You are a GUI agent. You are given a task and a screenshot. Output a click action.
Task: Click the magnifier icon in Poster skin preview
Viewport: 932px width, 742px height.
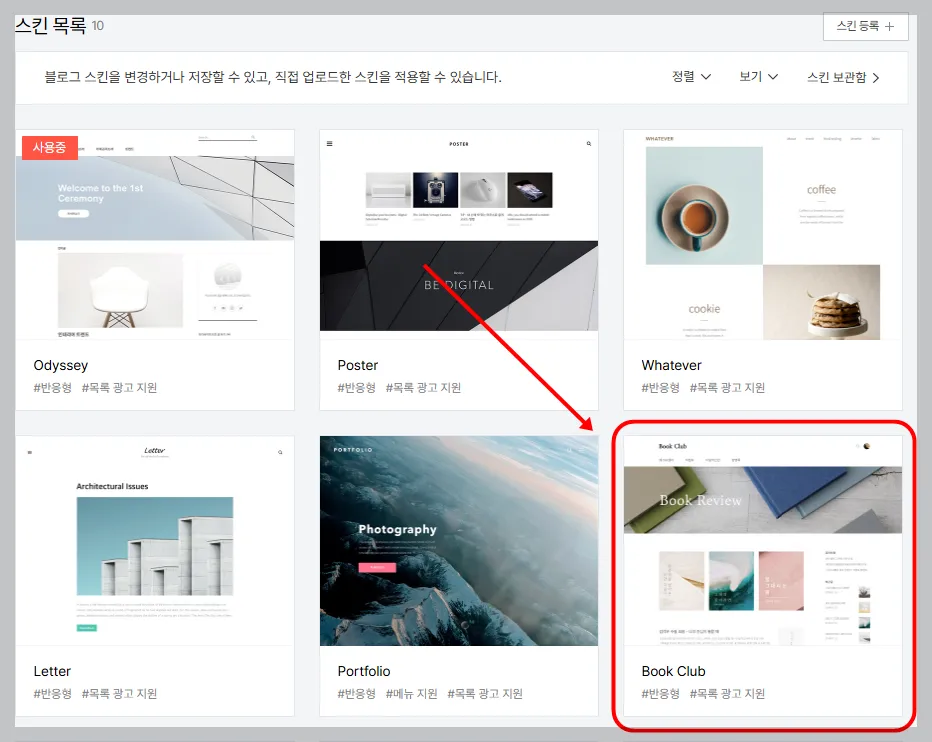pyautogui.click(x=588, y=143)
